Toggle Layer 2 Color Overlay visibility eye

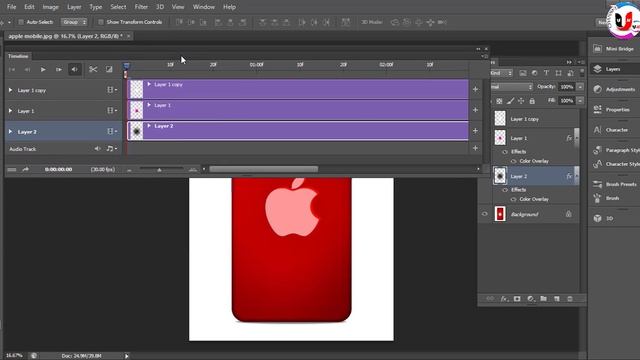513,199
